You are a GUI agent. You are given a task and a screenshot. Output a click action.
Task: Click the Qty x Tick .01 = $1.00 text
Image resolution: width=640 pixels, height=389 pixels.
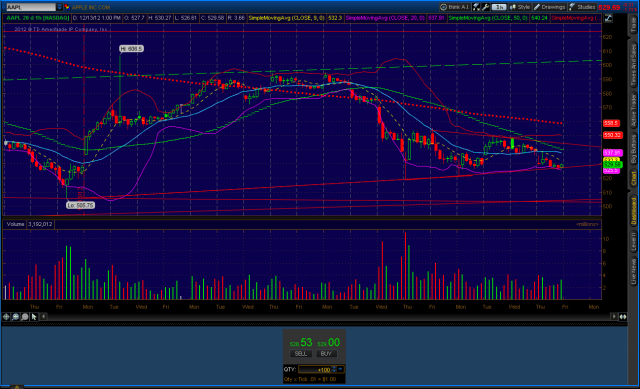click(x=310, y=379)
